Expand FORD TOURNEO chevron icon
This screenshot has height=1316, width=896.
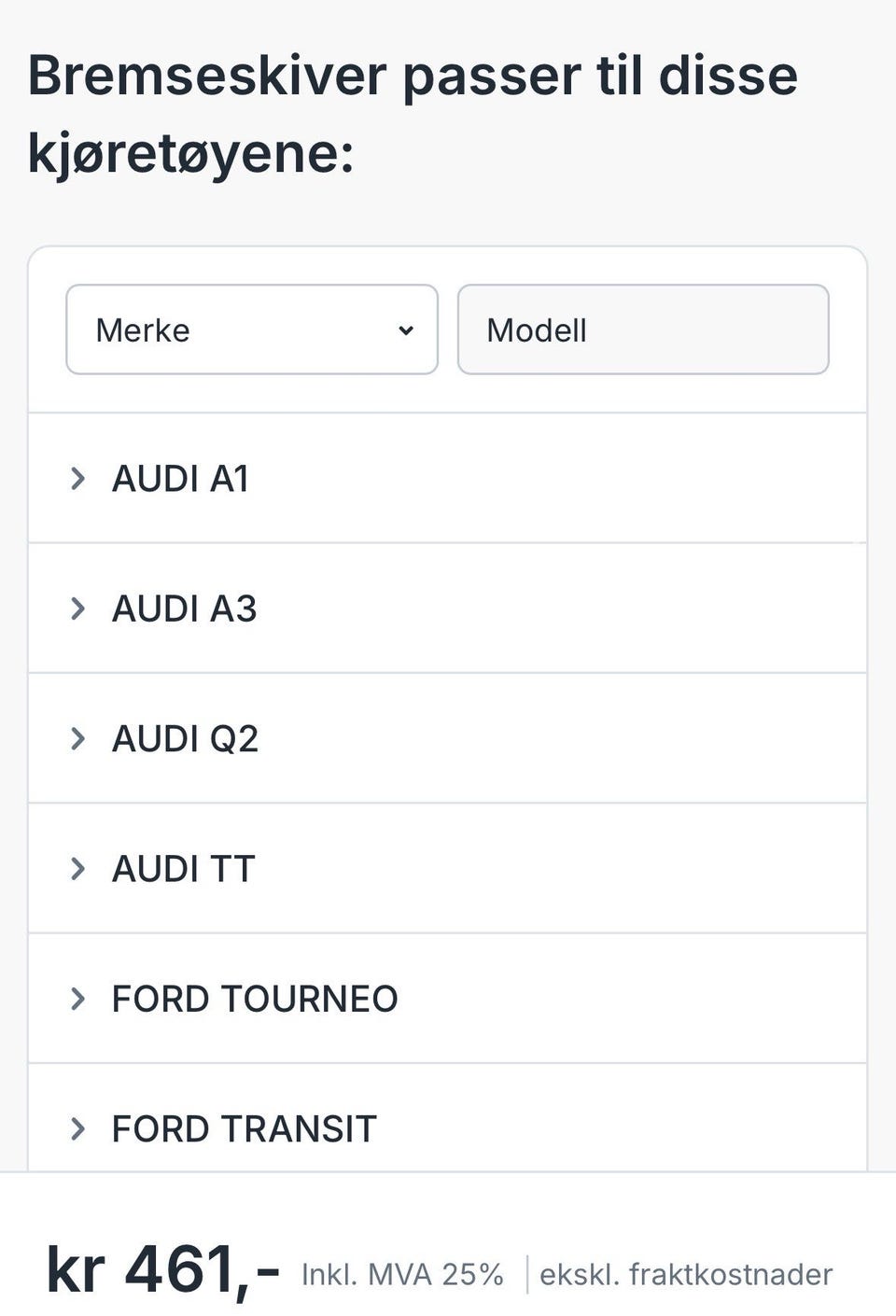[78, 999]
